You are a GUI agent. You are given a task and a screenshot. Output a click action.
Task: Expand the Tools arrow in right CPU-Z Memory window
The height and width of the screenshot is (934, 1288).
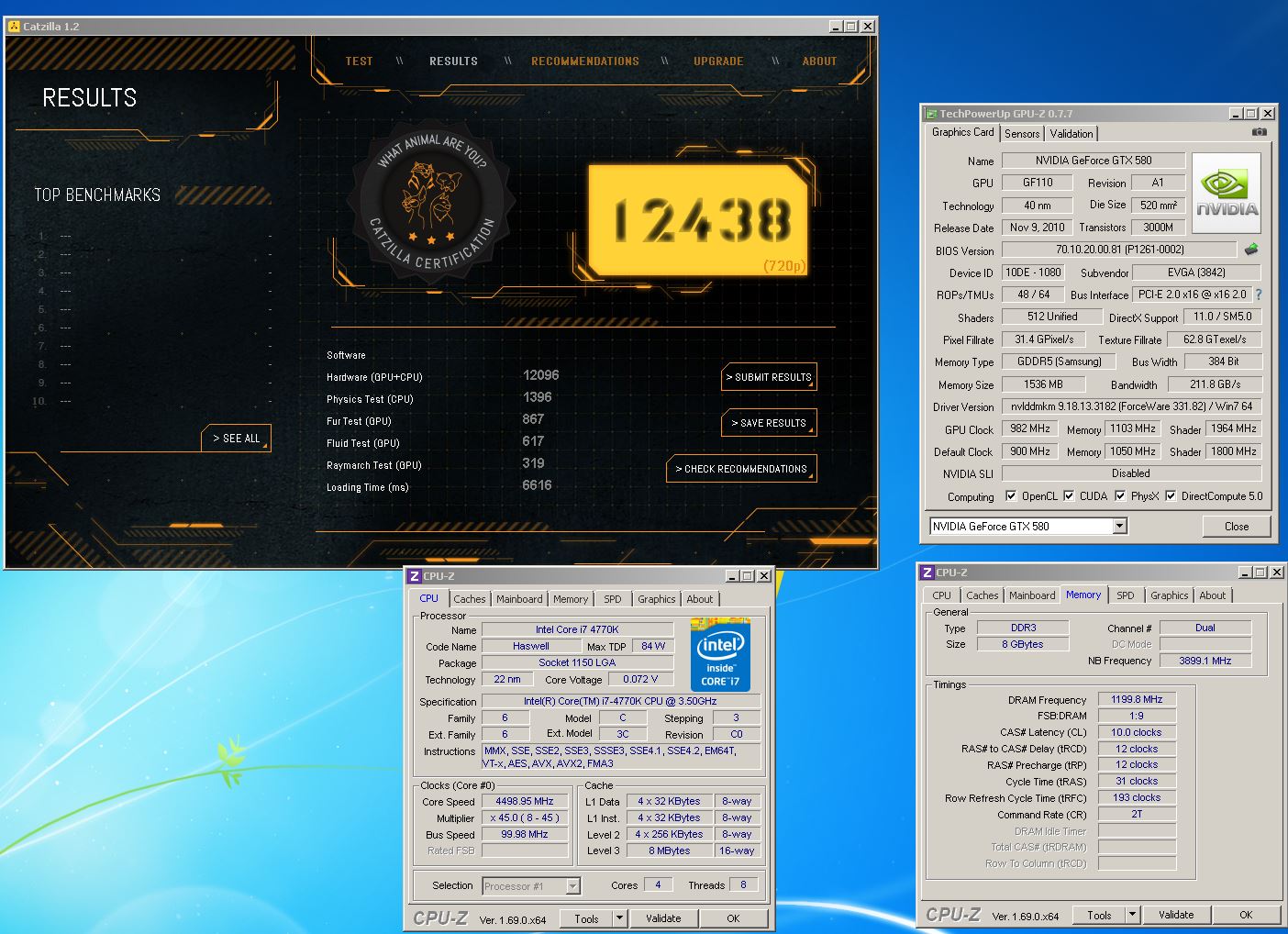click(x=1133, y=915)
